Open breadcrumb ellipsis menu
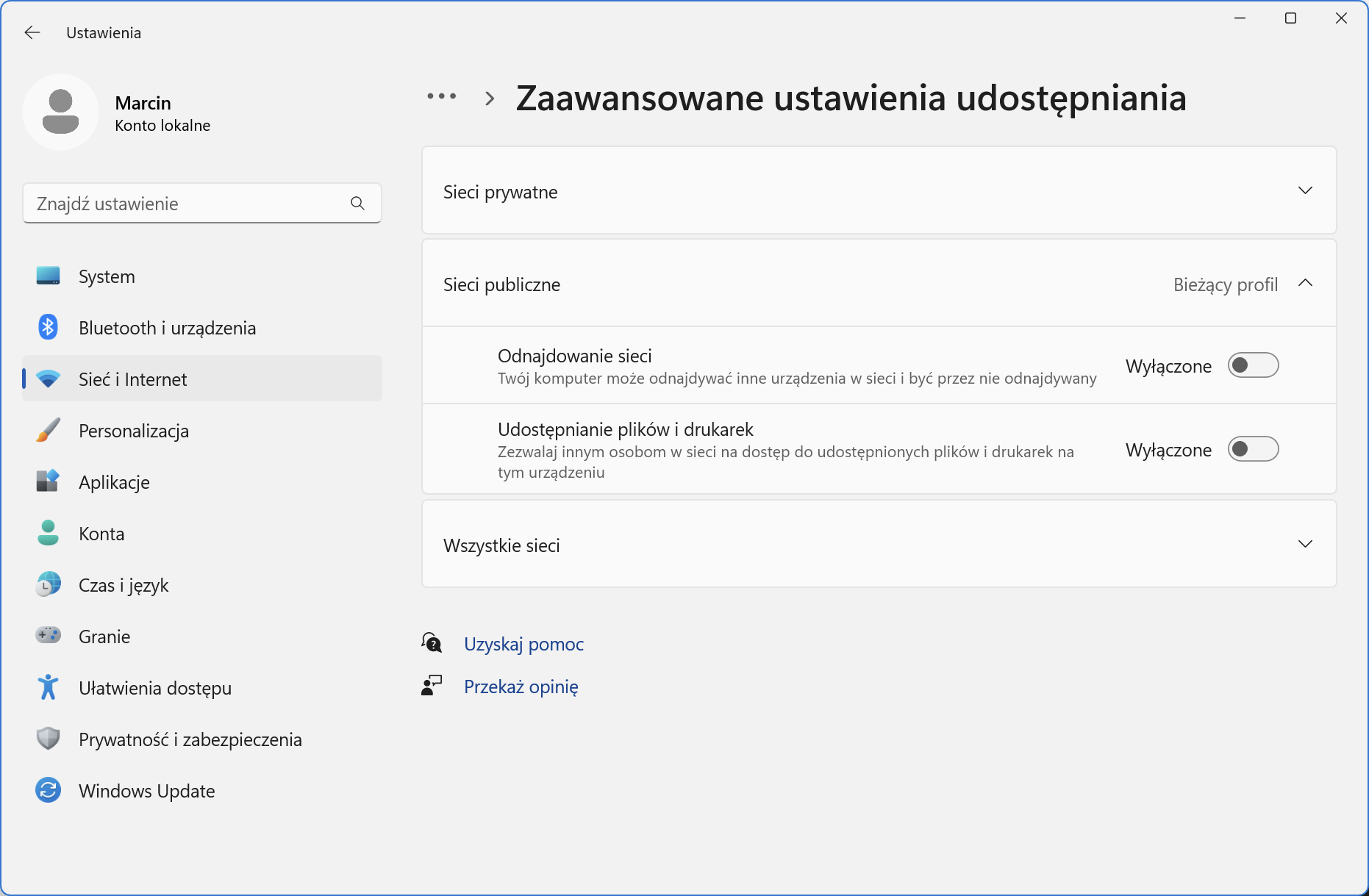The height and width of the screenshot is (896, 1369). pyautogui.click(x=442, y=96)
